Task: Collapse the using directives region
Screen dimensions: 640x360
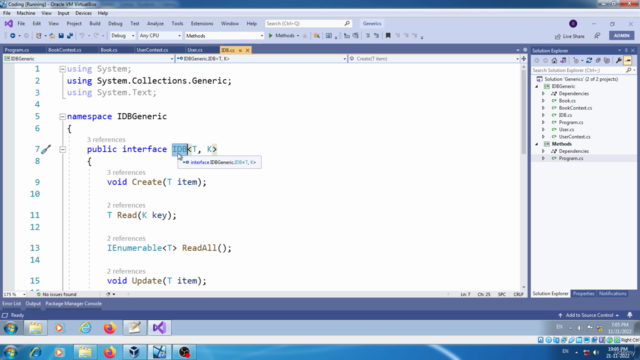Action: pyautogui.click(x=62, y=69)
